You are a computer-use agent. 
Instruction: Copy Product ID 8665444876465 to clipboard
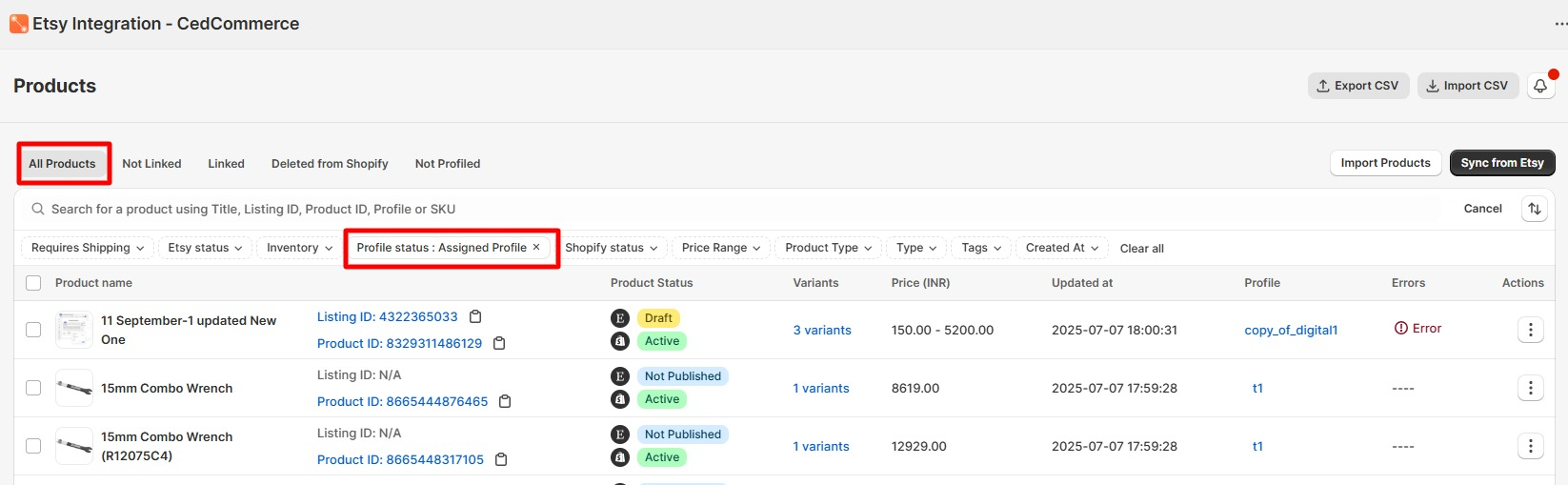505,401
